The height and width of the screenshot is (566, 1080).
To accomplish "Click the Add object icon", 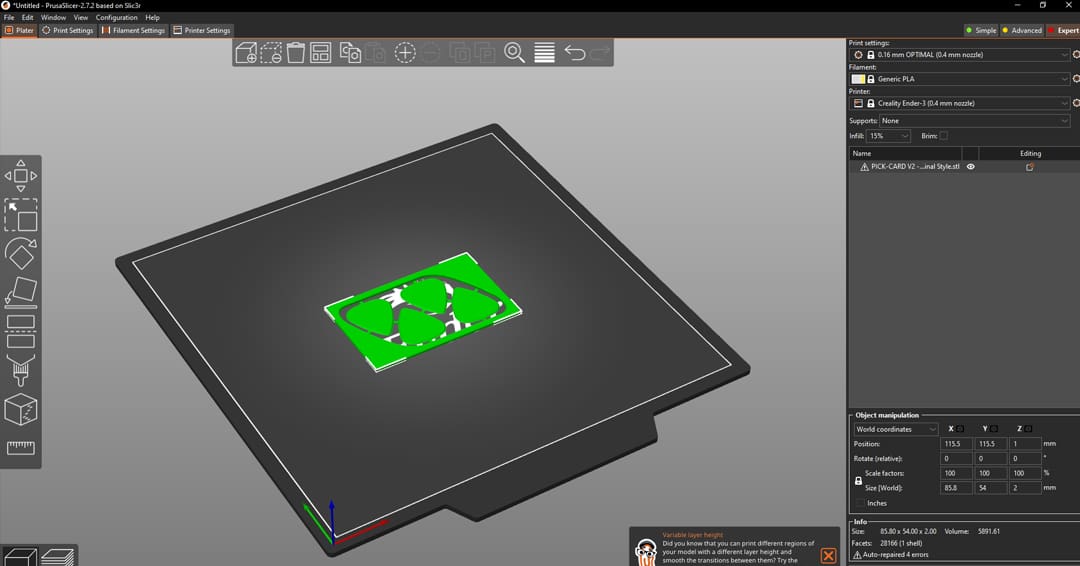I will coord(245,53).
